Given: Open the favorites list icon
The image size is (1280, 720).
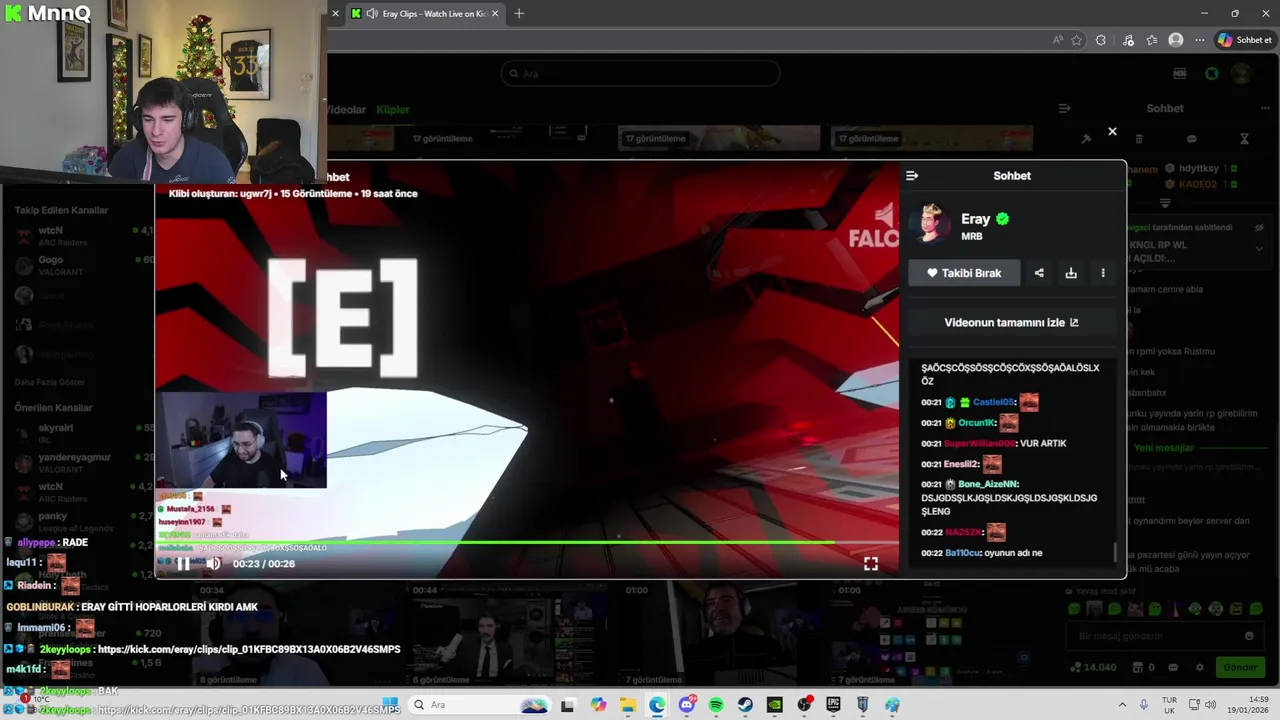Looking at the screenshot, I should coord(1152,40).
